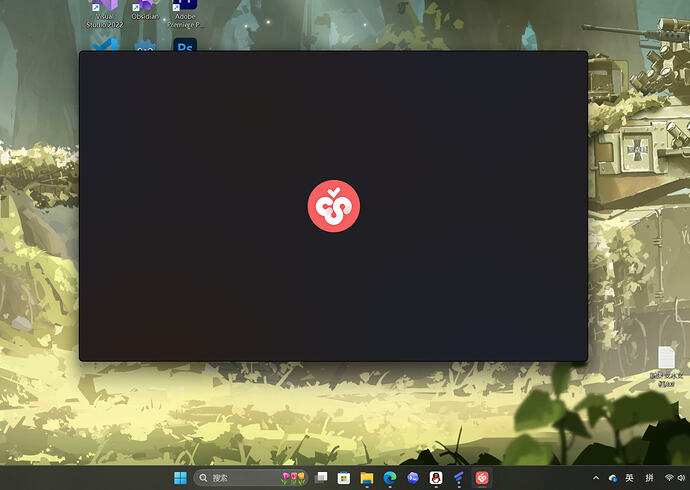
Task: Open File Explorer from the taskbar
Action: pos(367,478)
